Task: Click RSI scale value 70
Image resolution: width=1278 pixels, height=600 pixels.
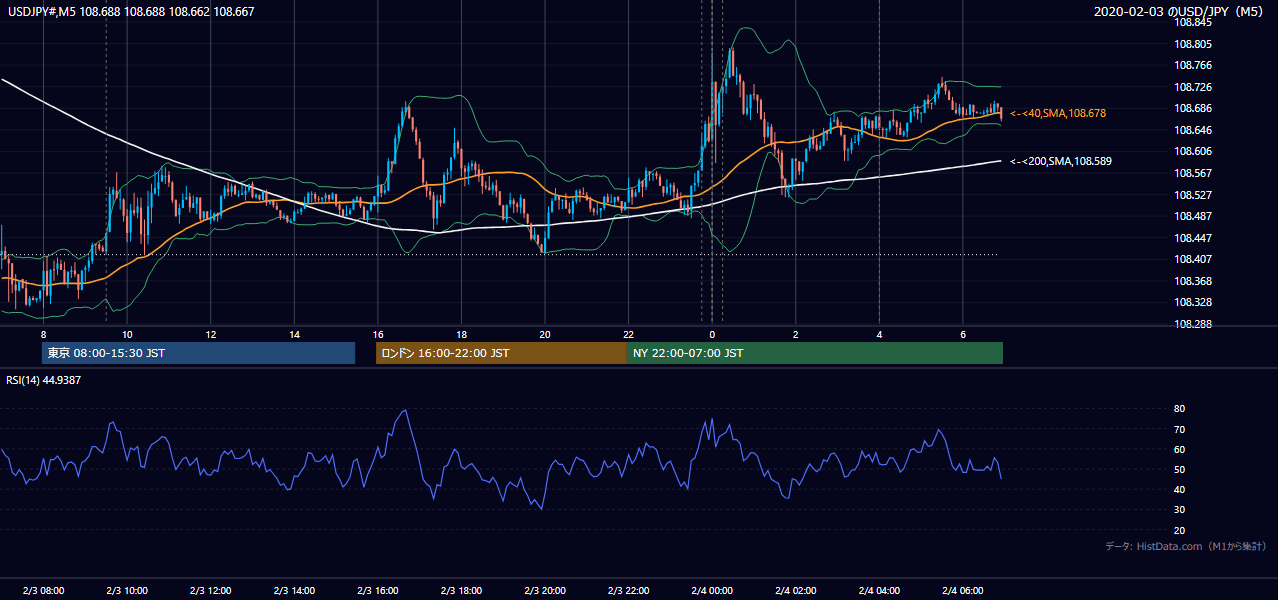Action: [1180, 429]
